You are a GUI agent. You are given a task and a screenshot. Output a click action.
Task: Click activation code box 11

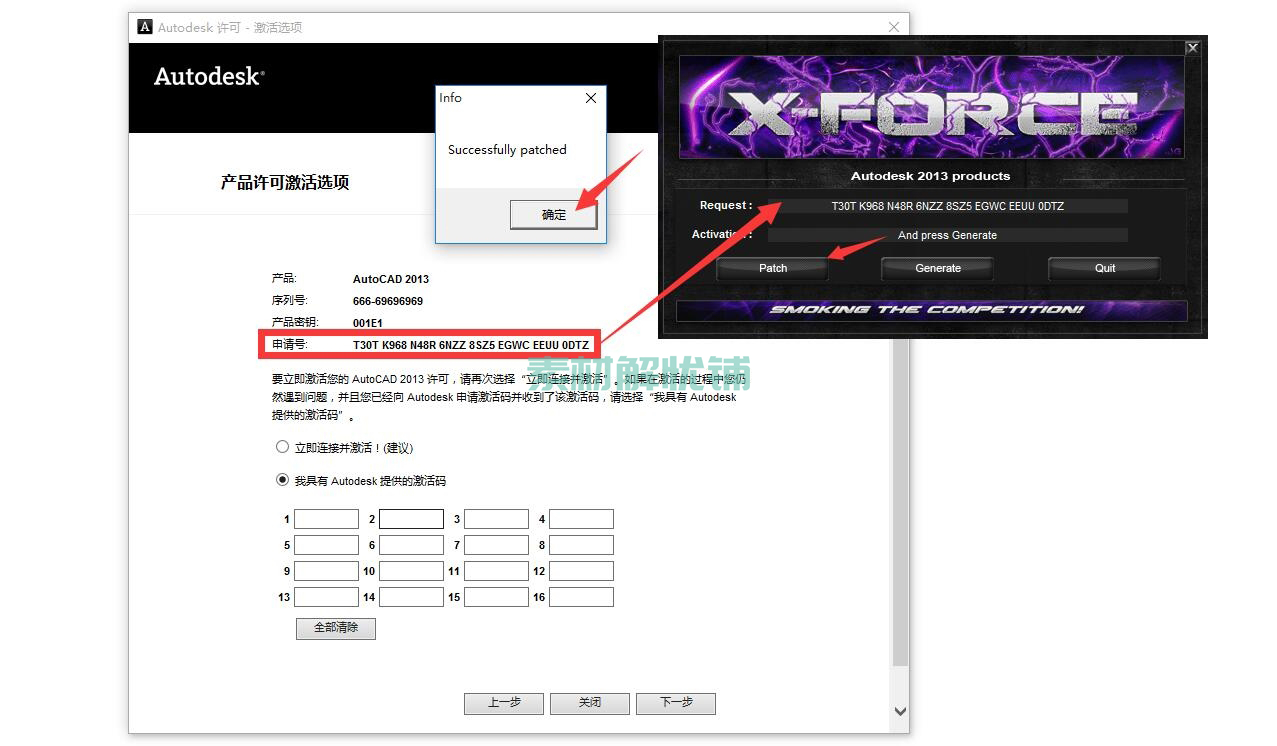pos(496,571)
